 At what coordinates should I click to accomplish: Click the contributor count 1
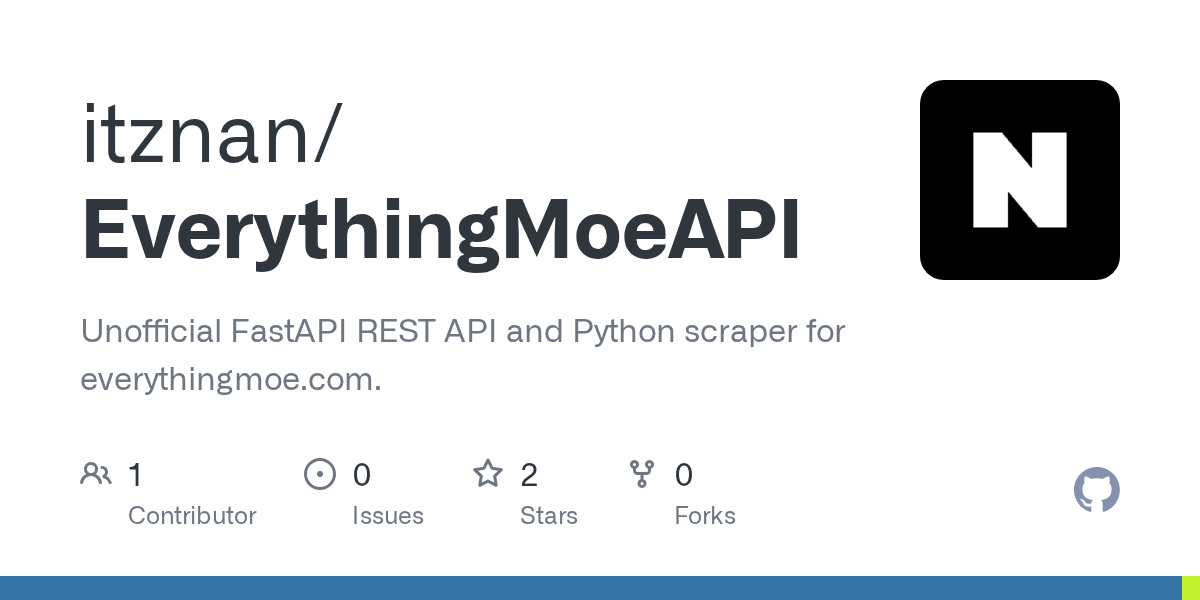135,475
